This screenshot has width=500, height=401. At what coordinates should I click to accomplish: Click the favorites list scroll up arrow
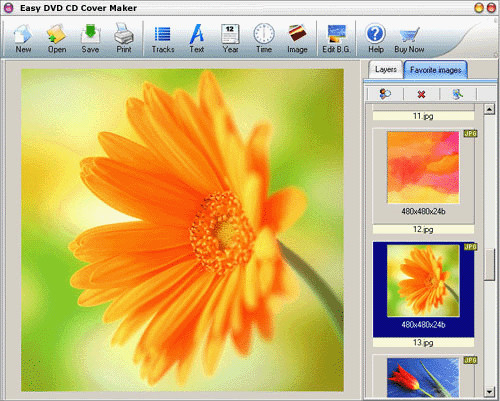[489, 109]
